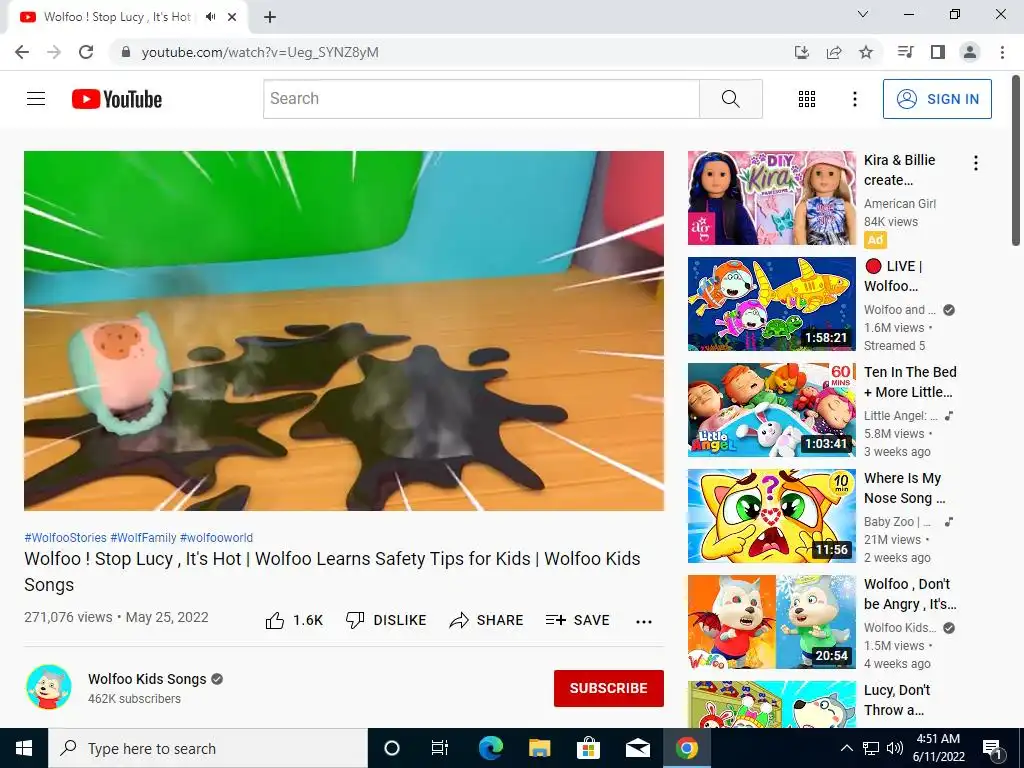Open Lucy, Don't Throw a... video title

pos(897,700)
